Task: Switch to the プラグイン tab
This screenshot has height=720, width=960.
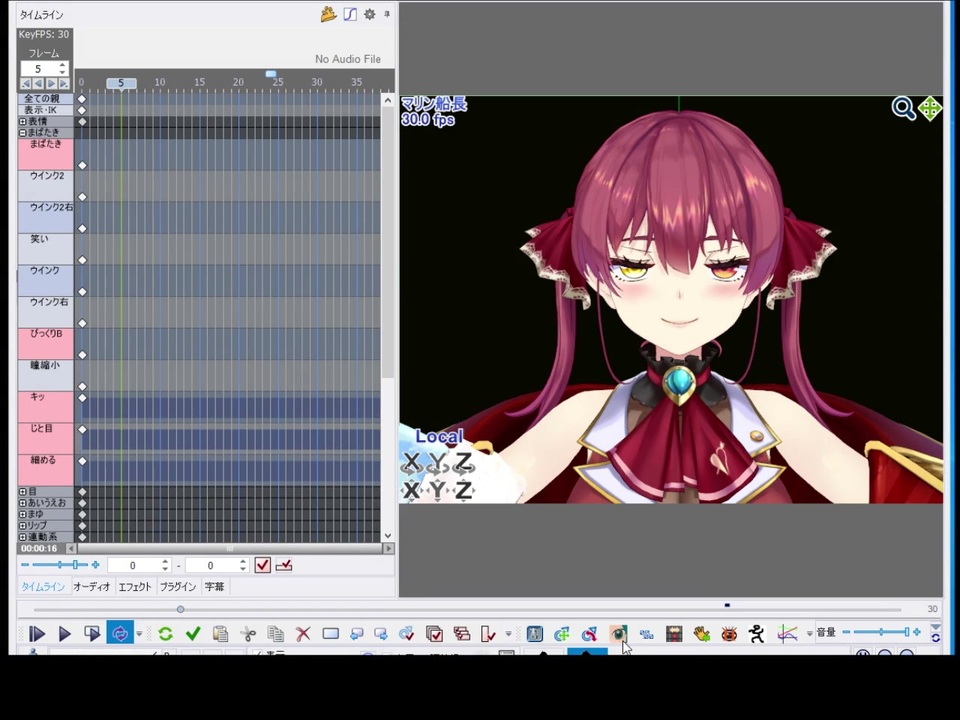Action: click(x=178, y=587)
